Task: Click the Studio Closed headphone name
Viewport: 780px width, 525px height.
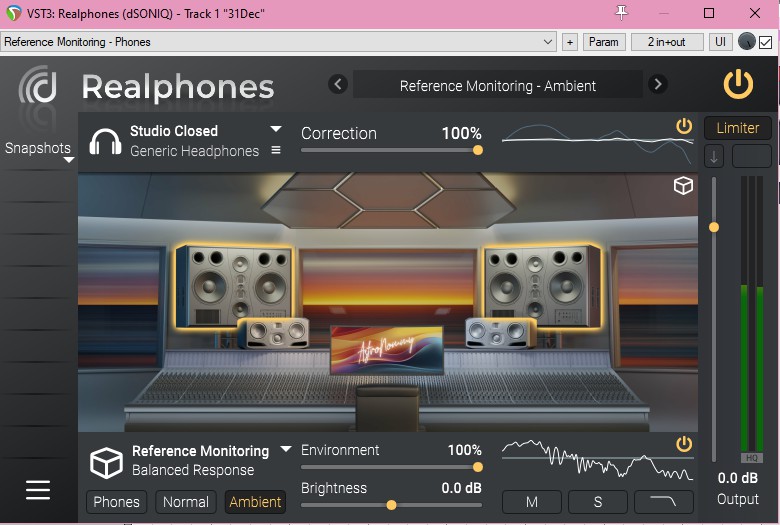Action: tap(174, 131)
